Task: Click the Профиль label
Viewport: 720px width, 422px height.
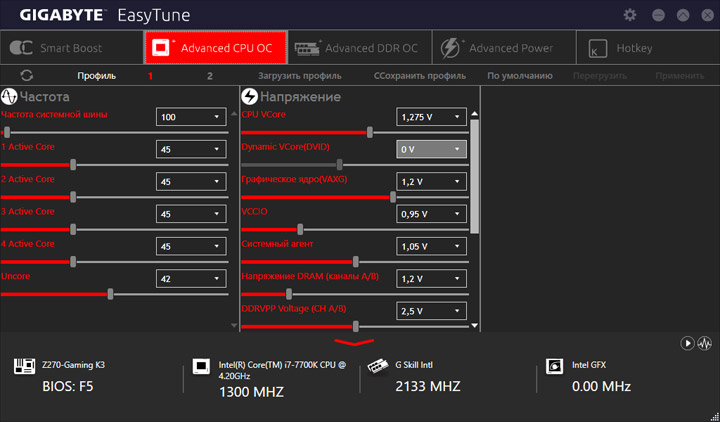Action: tap(96, 76)
